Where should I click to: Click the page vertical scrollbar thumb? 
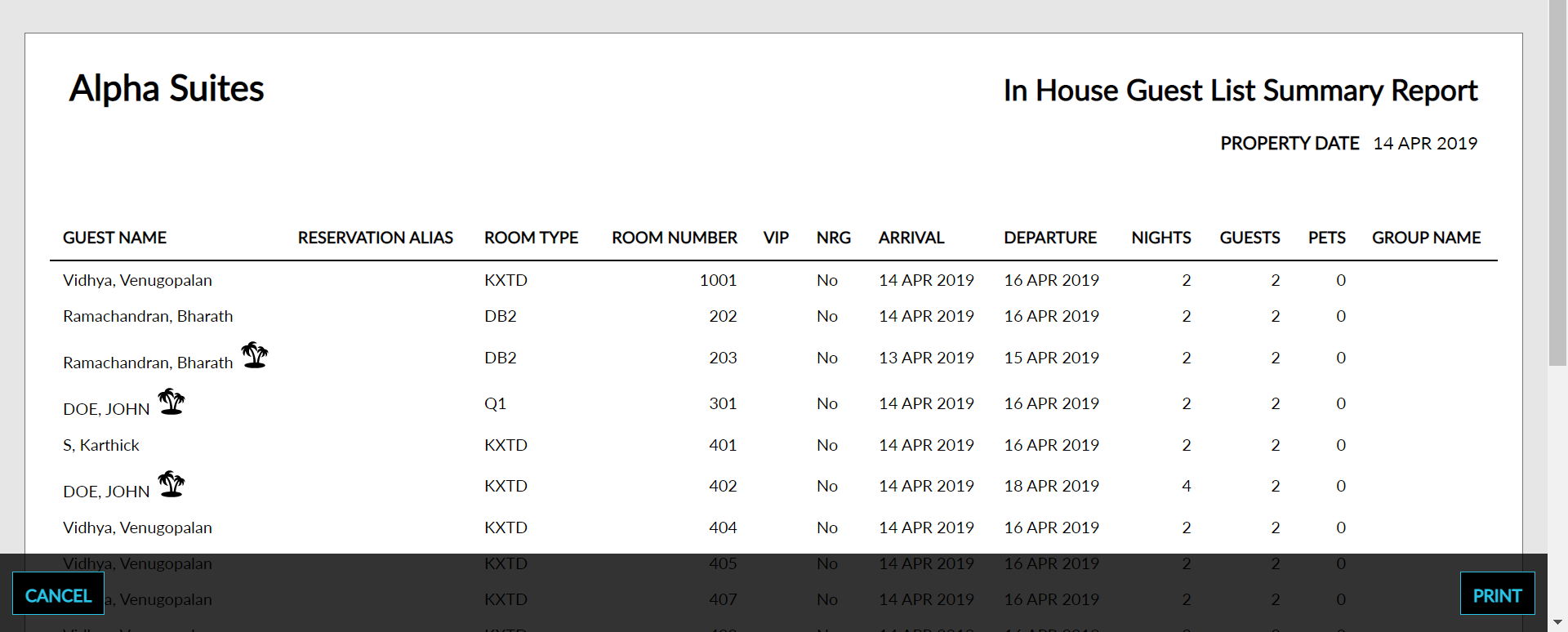pyautogui.click(x=1557, y=183)
